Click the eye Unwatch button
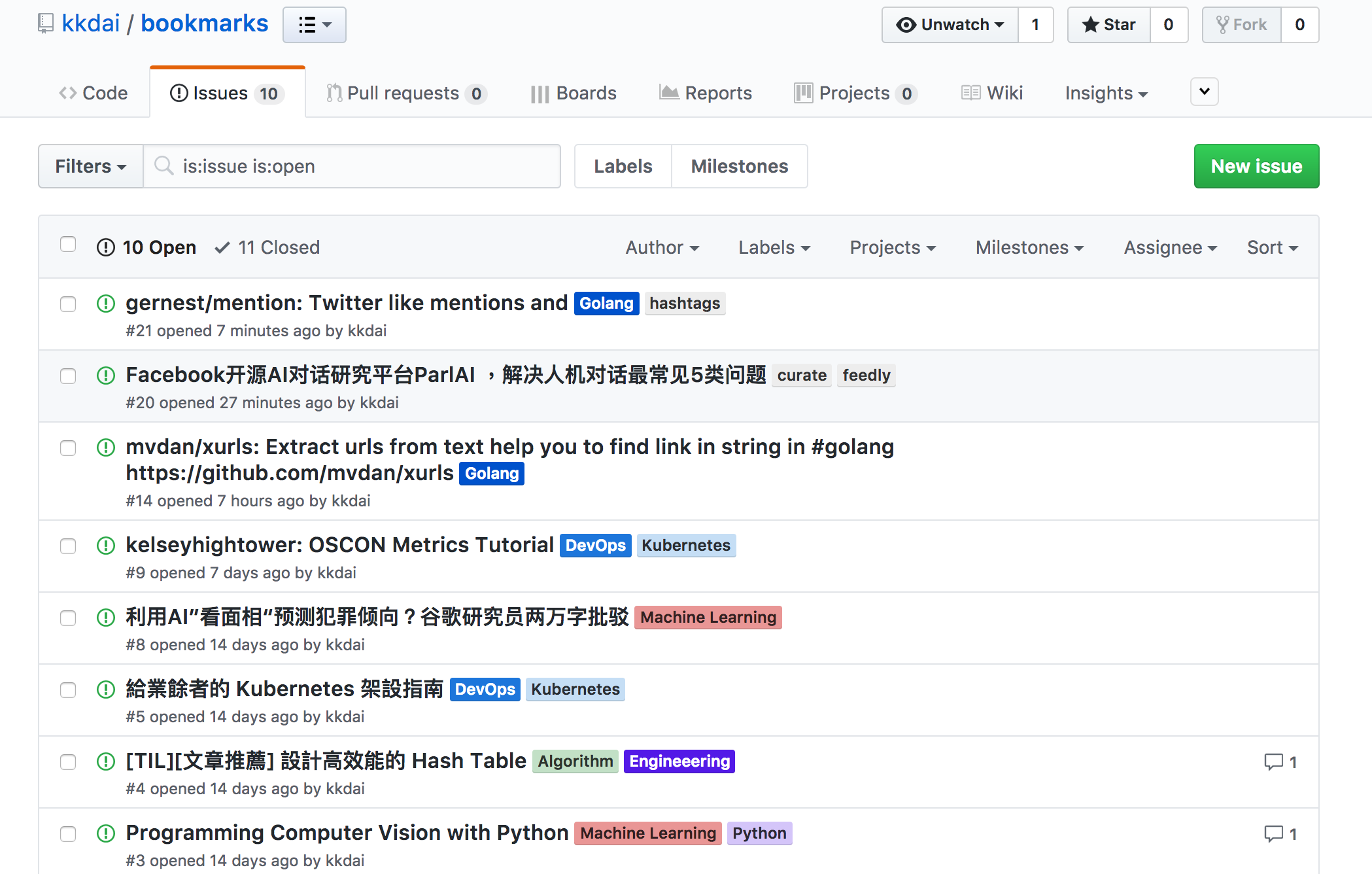 950,25
